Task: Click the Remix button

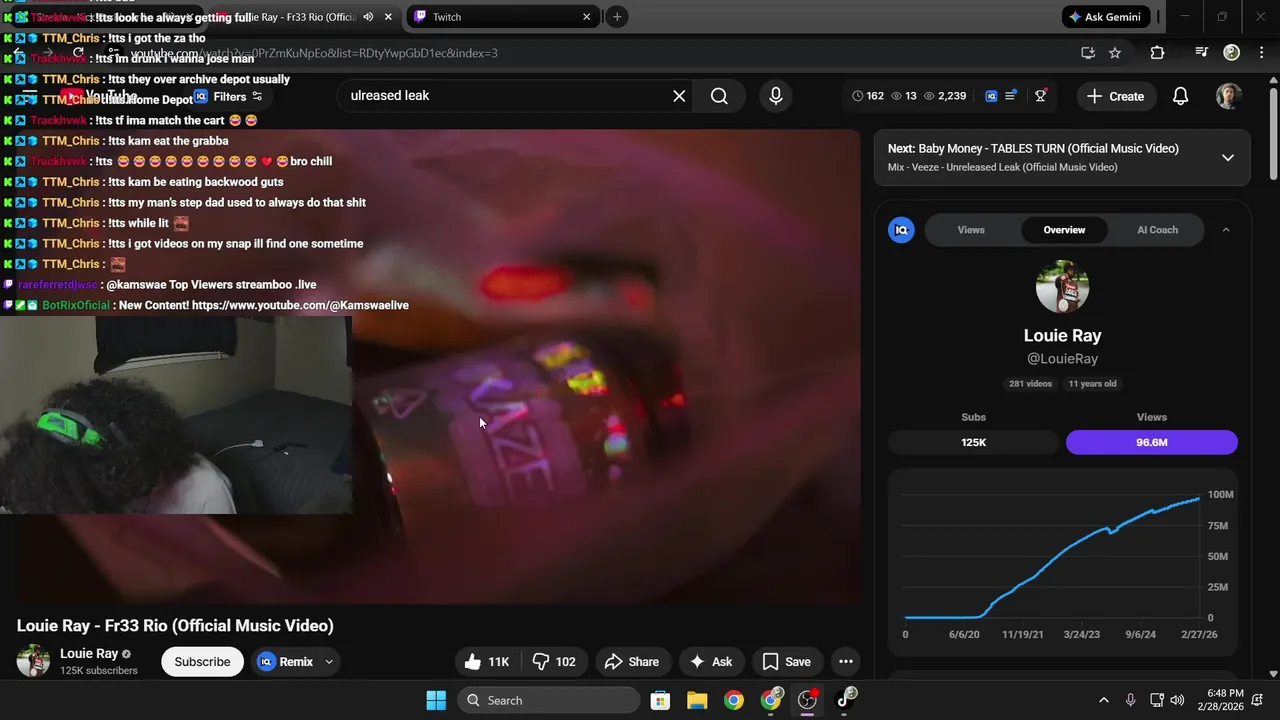Action: [286, 662]
